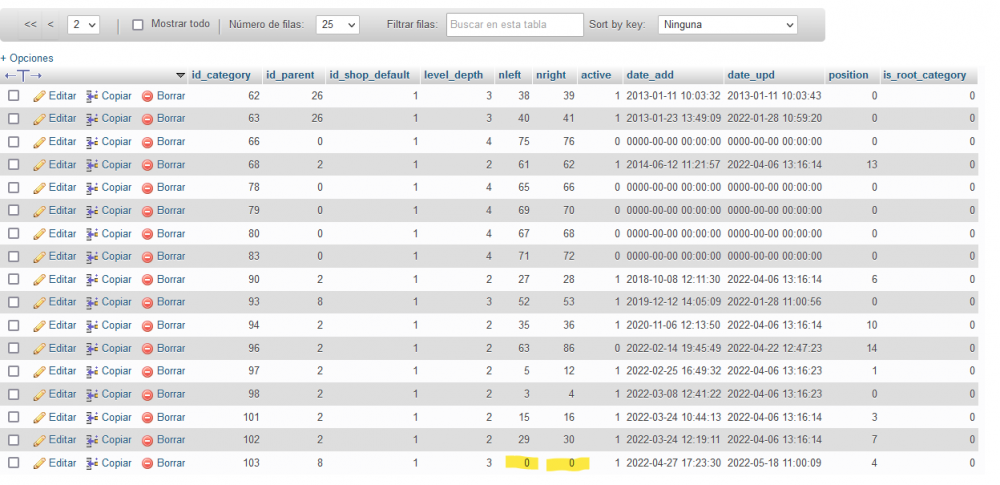Screen dimensions: 1000x485
Task: Sort by is_root_category column header
Action: coord(925,75)
